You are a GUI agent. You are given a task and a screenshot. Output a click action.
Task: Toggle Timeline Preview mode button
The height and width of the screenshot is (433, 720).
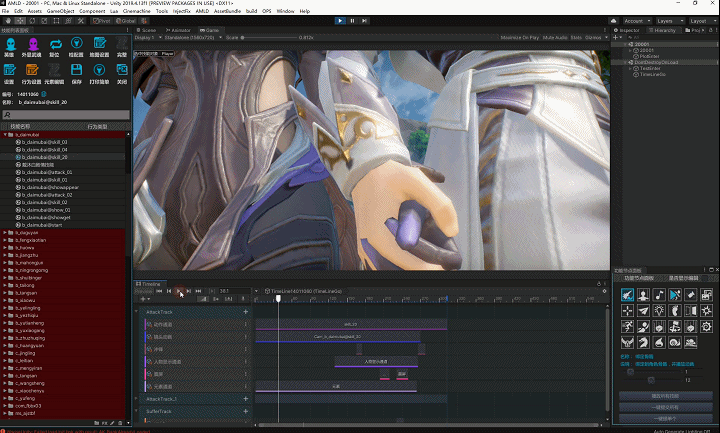(144, 291)
